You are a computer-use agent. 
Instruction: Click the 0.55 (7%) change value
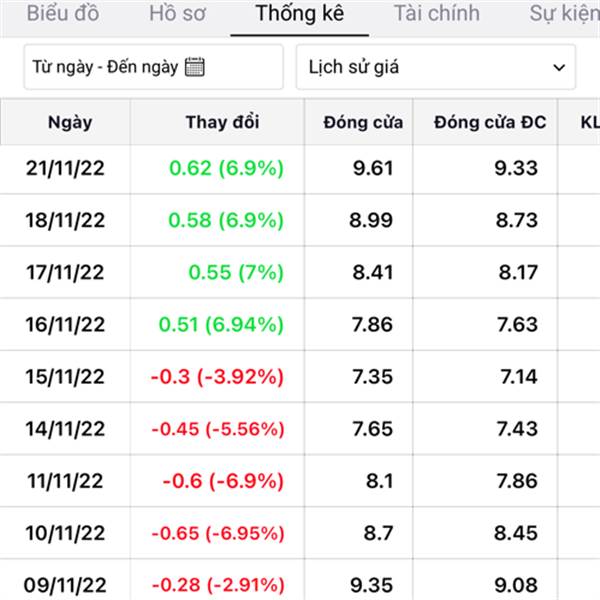tap(235, 272)
